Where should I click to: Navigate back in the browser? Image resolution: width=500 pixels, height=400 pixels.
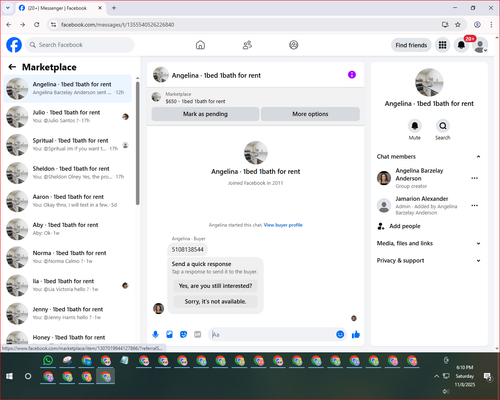pyautogui.click(x=9, y=25)
